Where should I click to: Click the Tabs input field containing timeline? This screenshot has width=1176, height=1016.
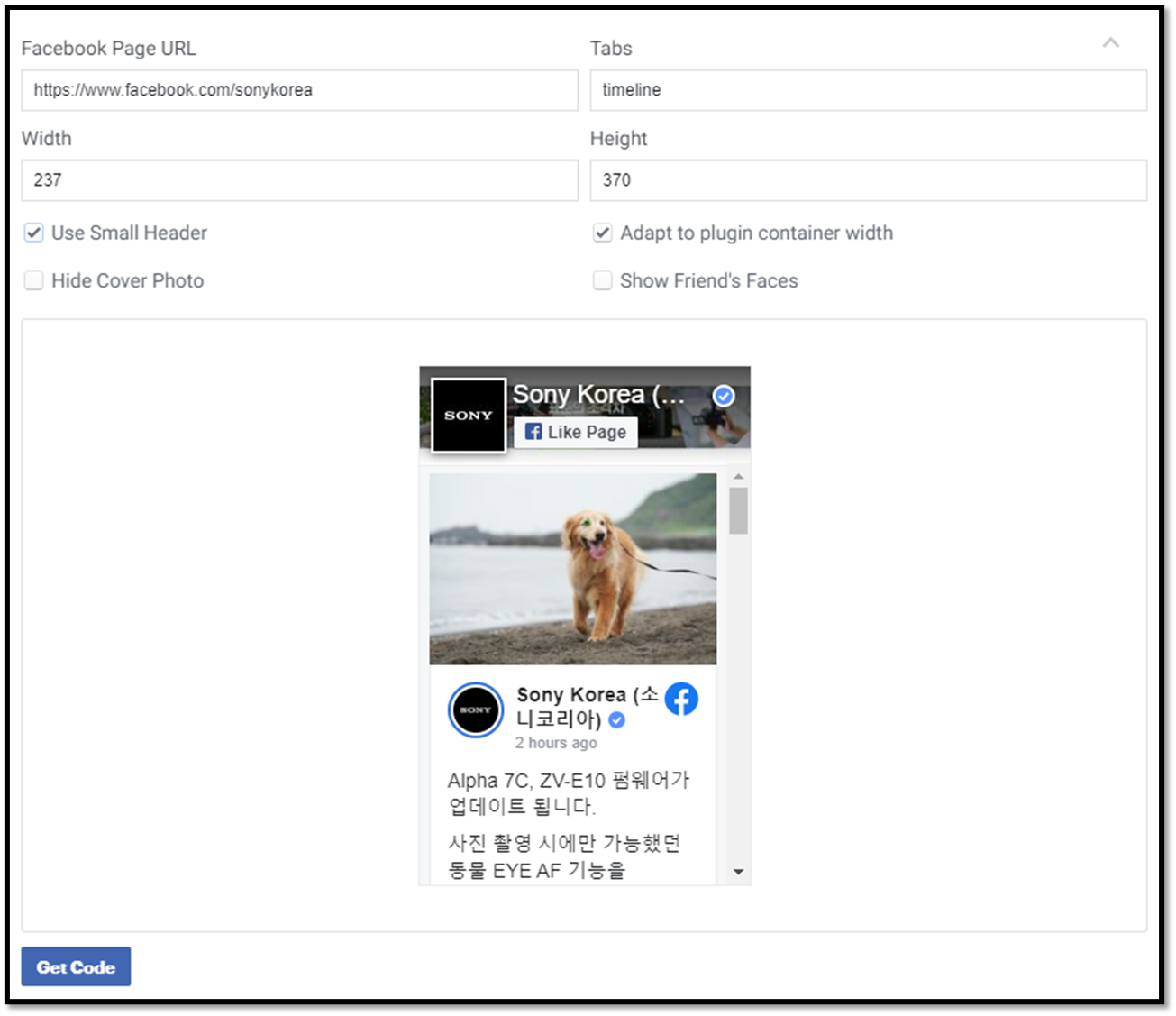click(868, 90)
